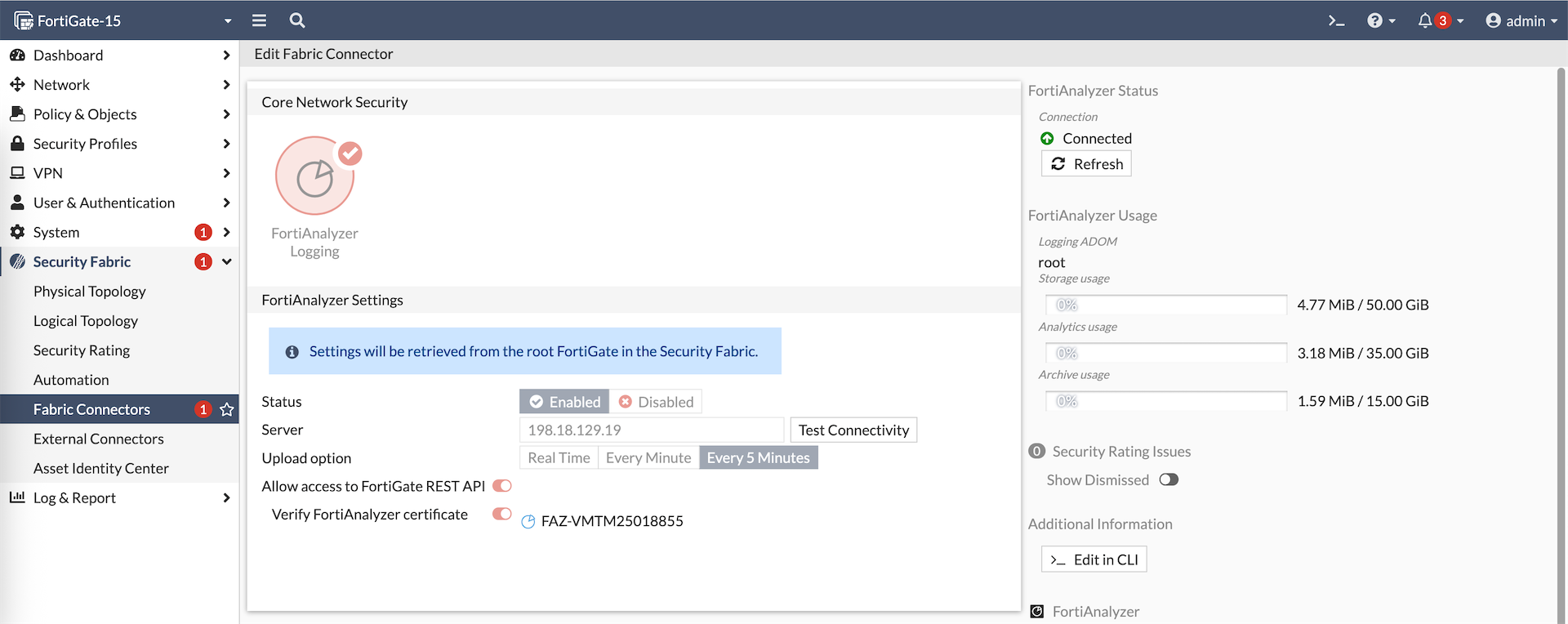Go to External Connectors
This screenshot has height=624, width=1568.
[99, 439]
